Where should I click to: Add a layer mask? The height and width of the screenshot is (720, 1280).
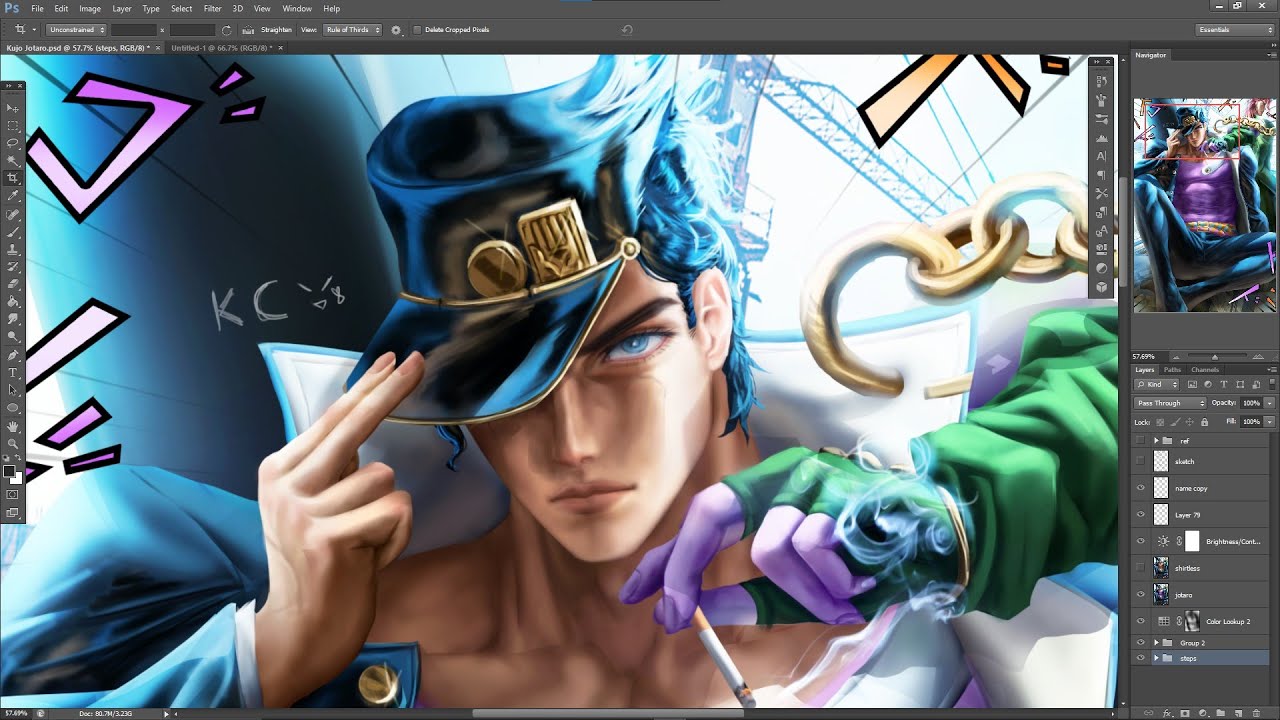[1185, 713]
